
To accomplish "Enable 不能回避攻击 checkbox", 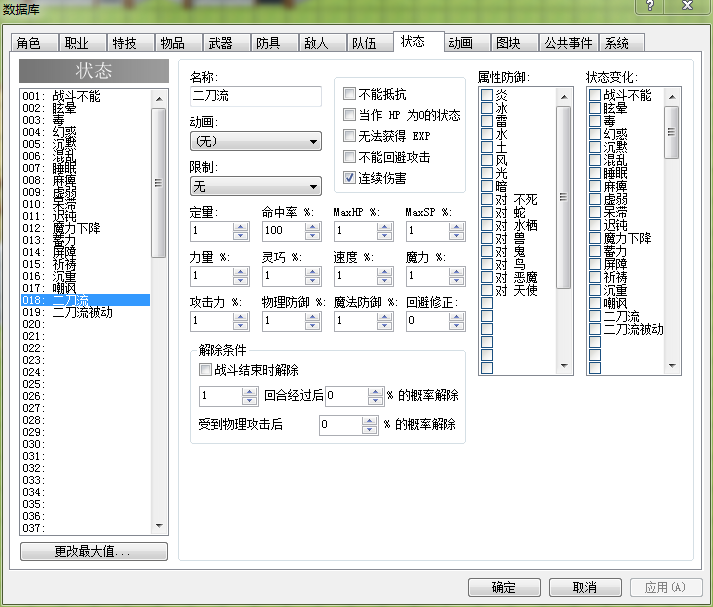I will pos(349,157).
